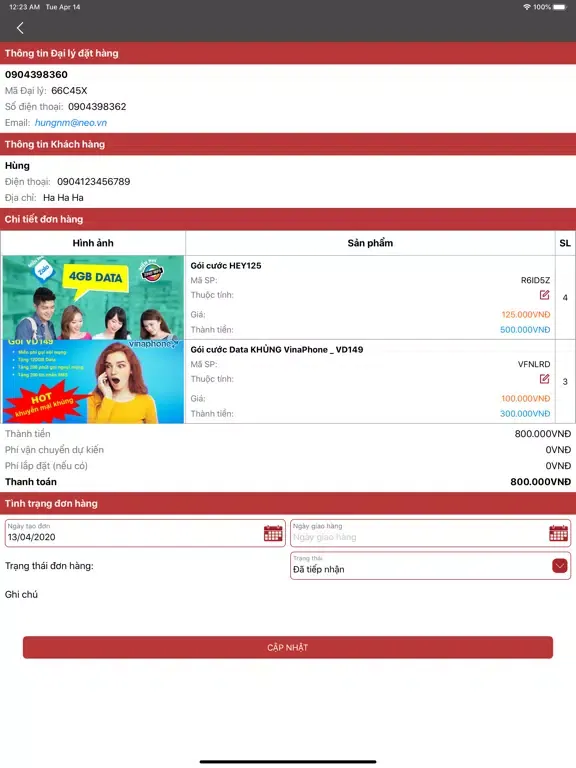Click the Ngày giao hàng input field
The width and height of the screenshot is (576, 768).
click(431, 533)
